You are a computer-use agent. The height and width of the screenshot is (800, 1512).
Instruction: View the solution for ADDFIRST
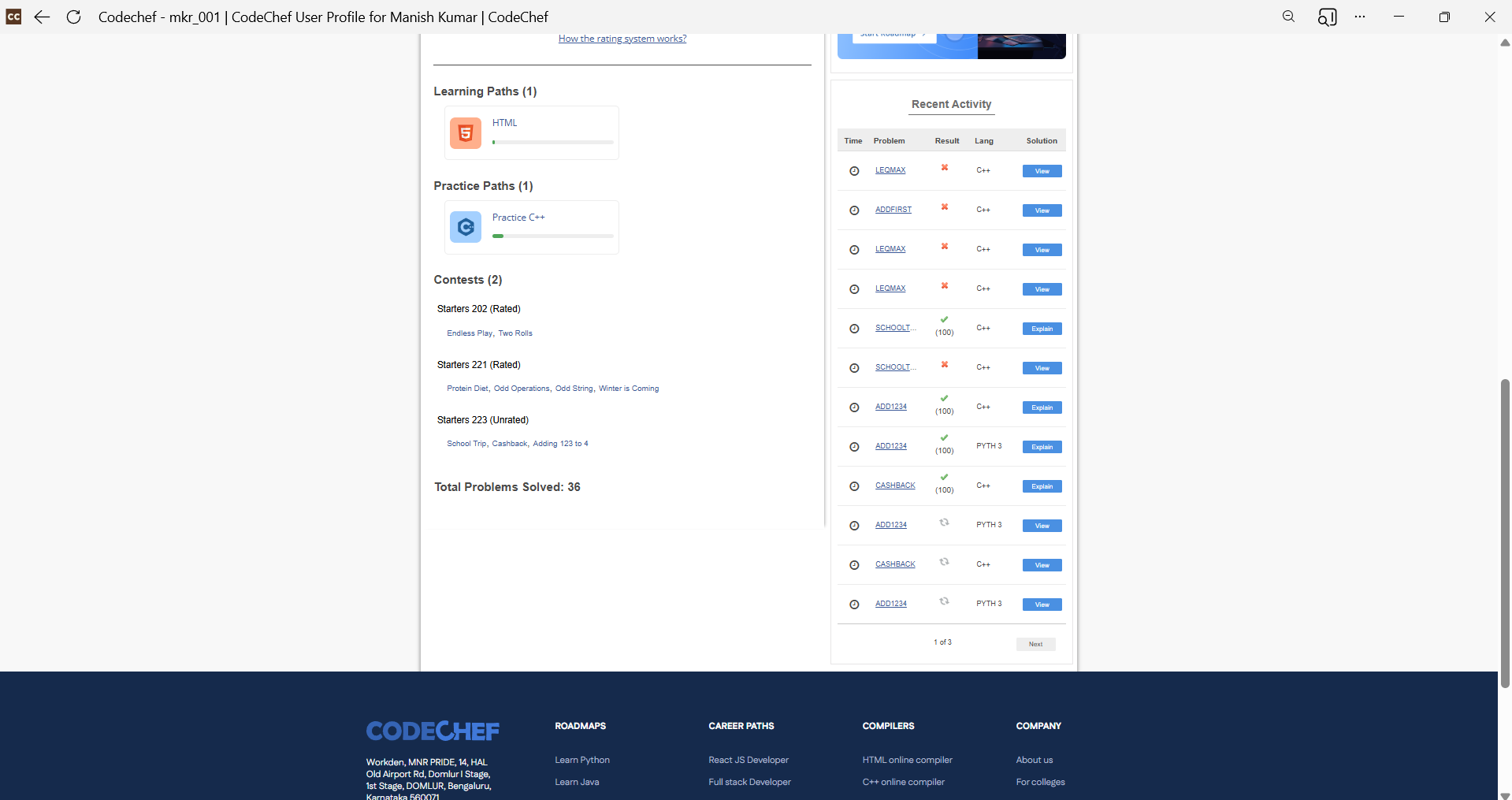1042,210
